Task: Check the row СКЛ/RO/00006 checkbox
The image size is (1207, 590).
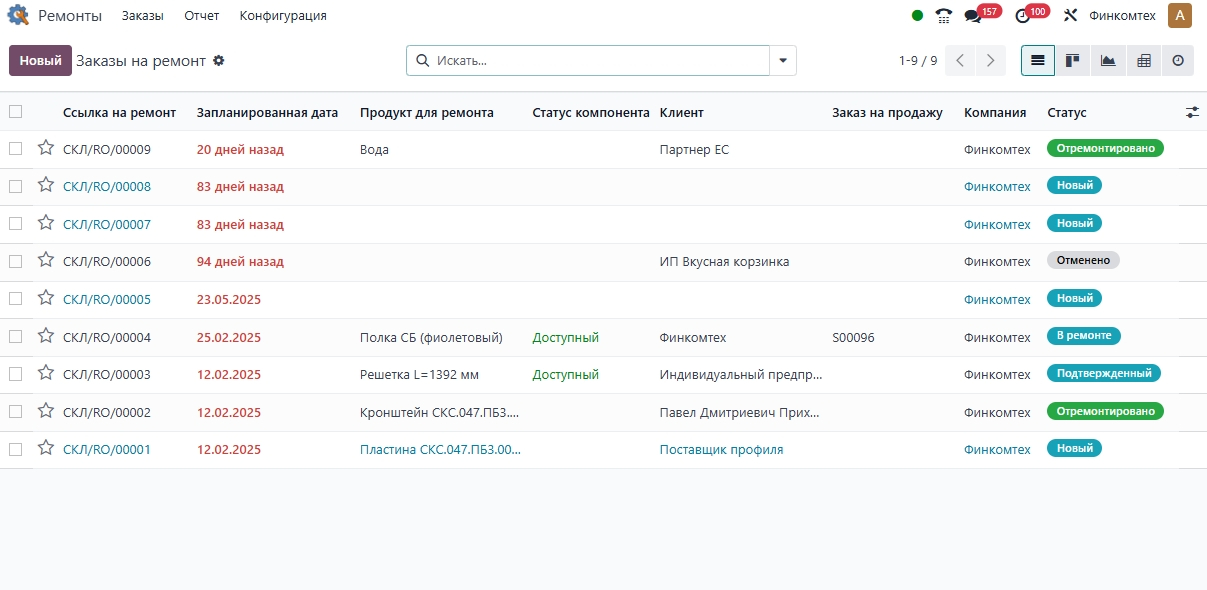Action: [x=15, y=261]
